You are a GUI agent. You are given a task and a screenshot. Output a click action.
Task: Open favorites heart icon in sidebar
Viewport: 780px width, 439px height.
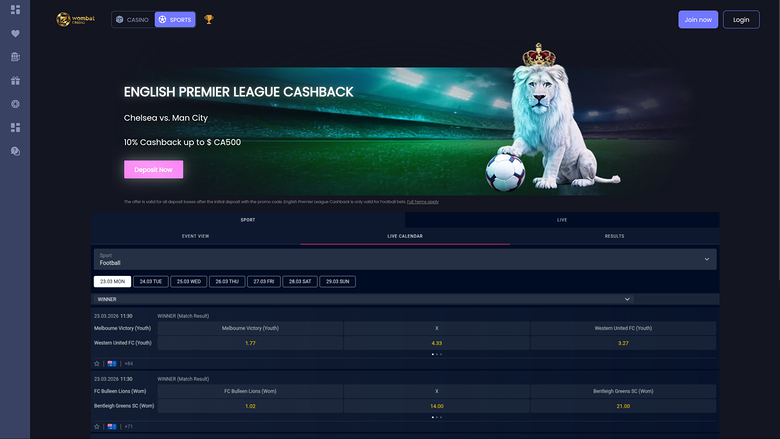(x=15, y=33)
